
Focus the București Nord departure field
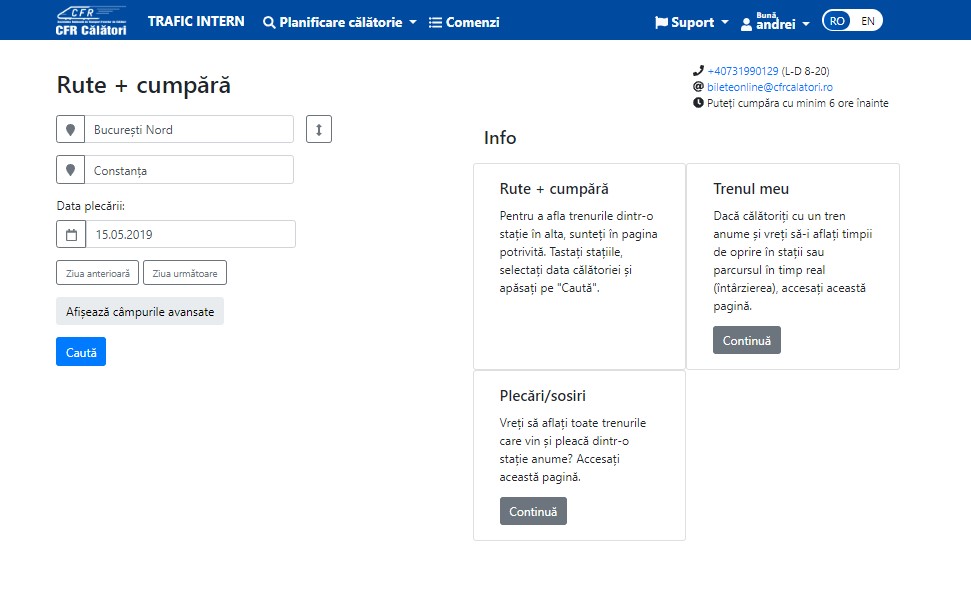pos(189,129)
